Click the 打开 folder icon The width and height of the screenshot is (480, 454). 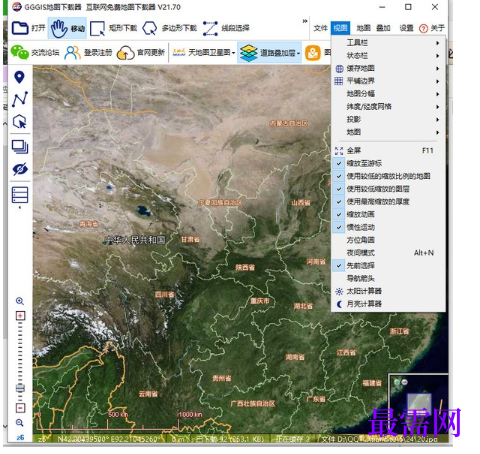coord(20,28)
